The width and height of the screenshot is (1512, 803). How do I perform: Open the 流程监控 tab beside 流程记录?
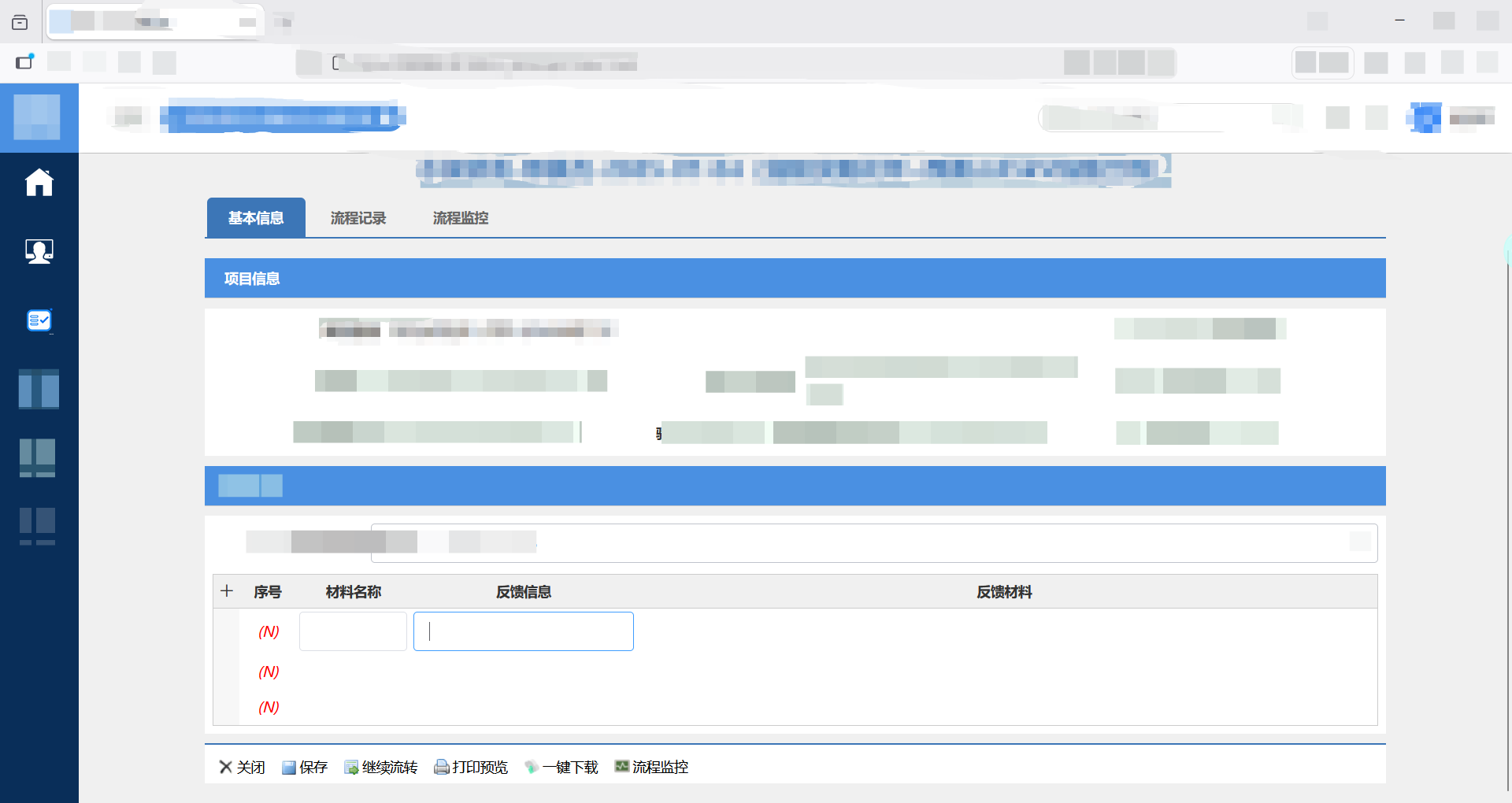[461, 218]
